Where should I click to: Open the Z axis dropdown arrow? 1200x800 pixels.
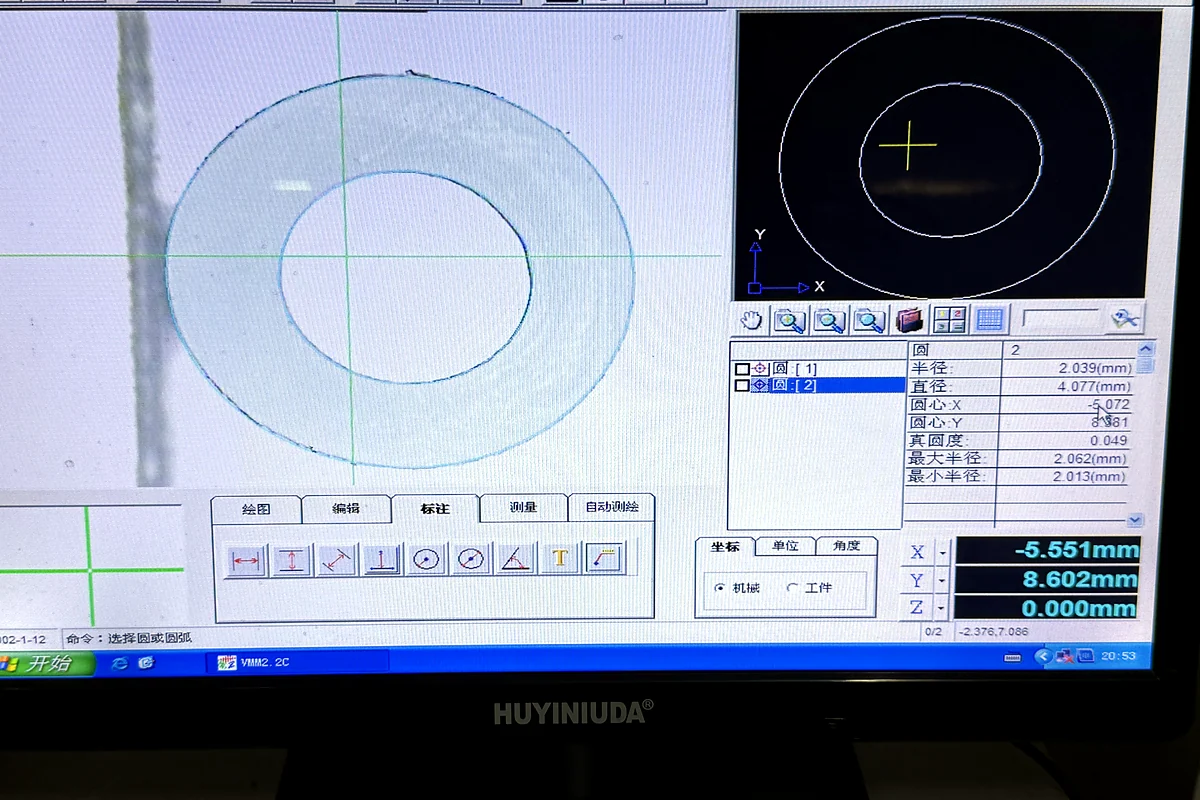[x=941, y=608]
